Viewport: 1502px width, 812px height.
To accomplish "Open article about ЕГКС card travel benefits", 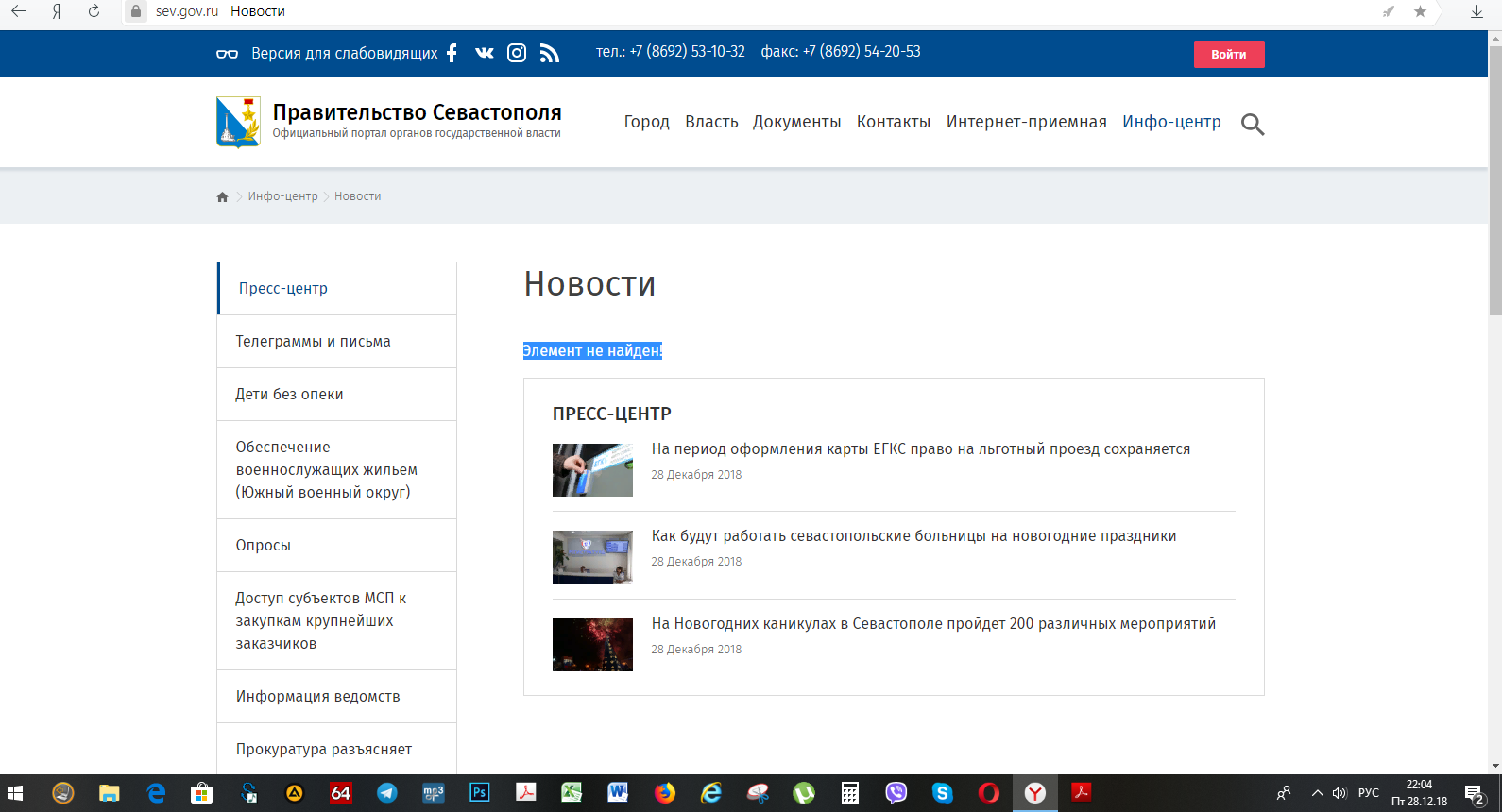I will [920, 449].
